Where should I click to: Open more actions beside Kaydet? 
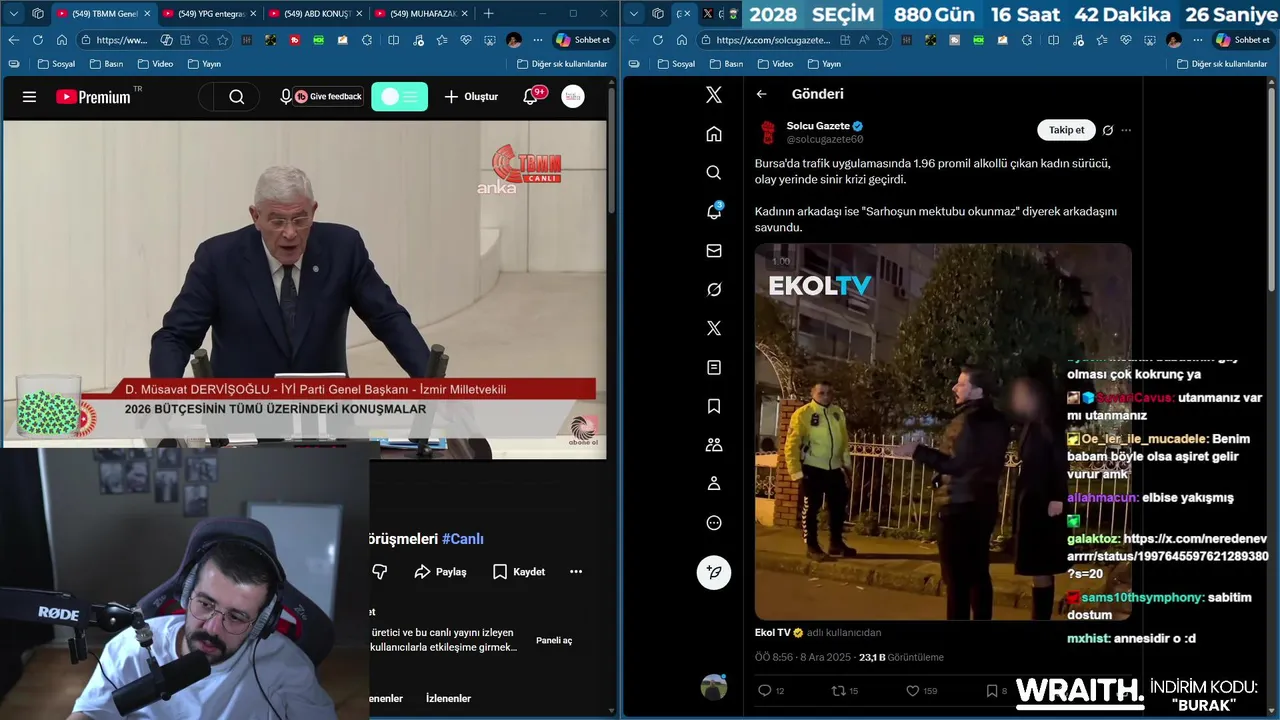tap(576, 572)
